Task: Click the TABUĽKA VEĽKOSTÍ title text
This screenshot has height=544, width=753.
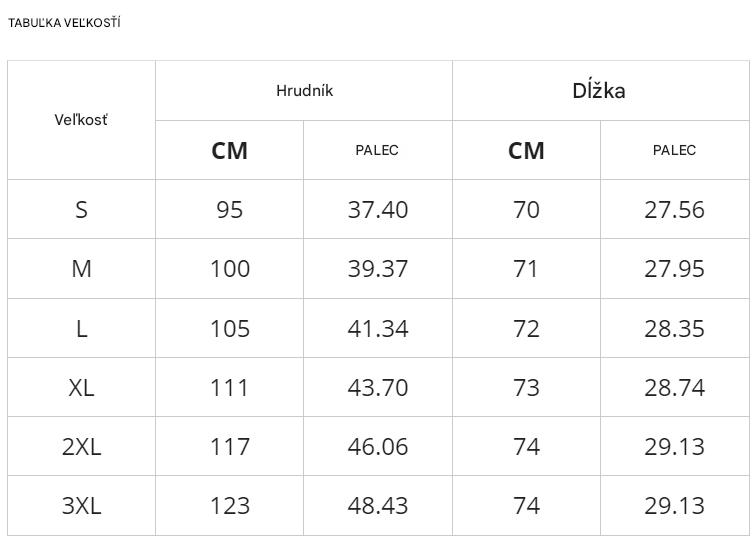Action: [64, 23]
